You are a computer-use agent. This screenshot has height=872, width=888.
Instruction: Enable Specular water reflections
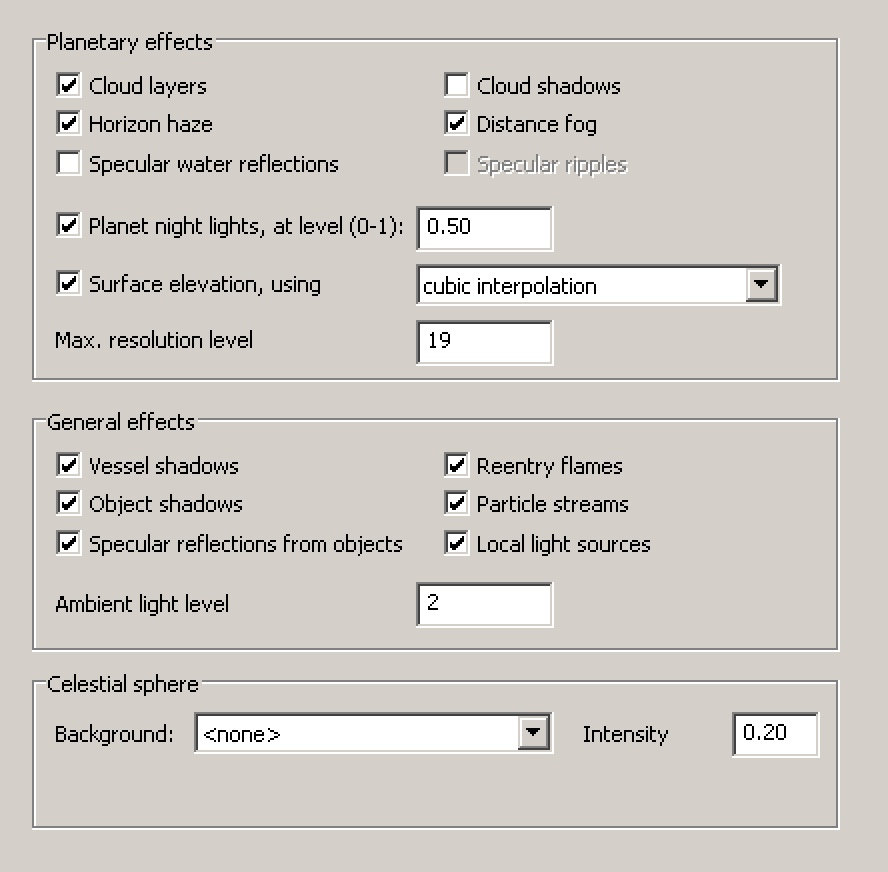click(69, 163)
